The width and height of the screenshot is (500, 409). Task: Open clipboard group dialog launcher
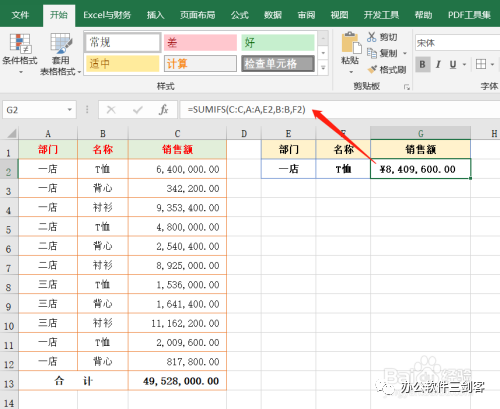(x=407, y=87)
